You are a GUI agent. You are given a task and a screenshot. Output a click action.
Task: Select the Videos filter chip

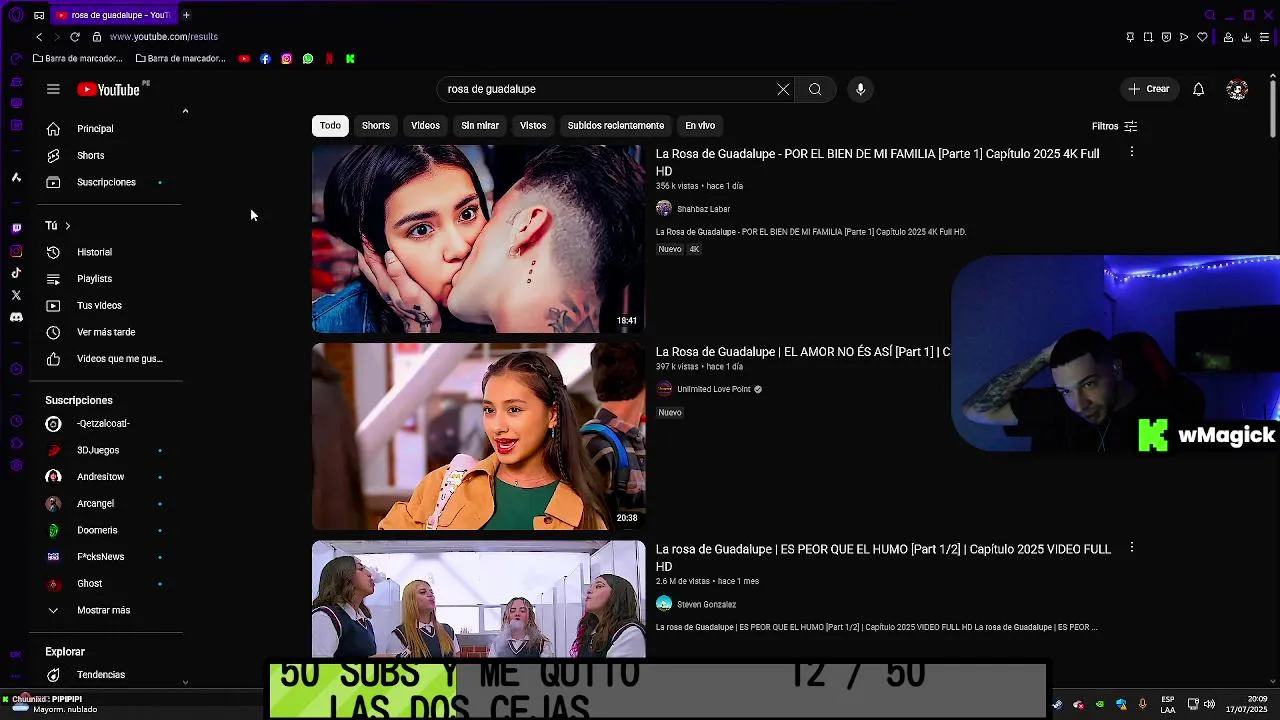click(x=425, y=126)
